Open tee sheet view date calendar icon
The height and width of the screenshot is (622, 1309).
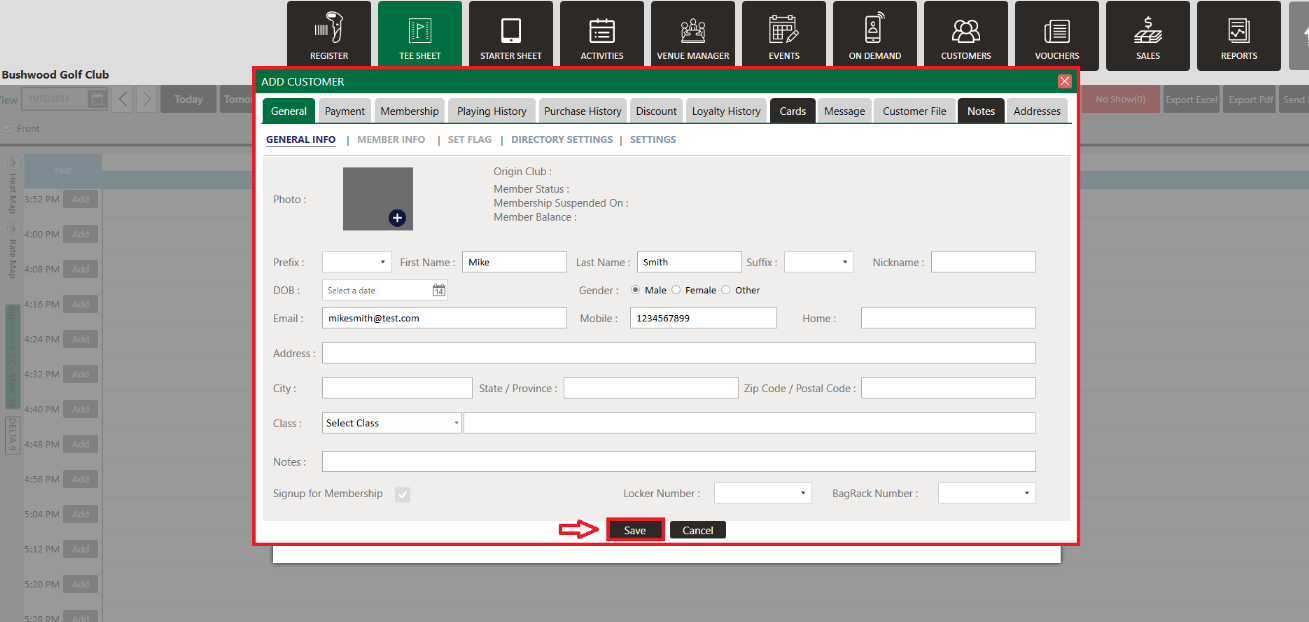(x=97, y=99)
